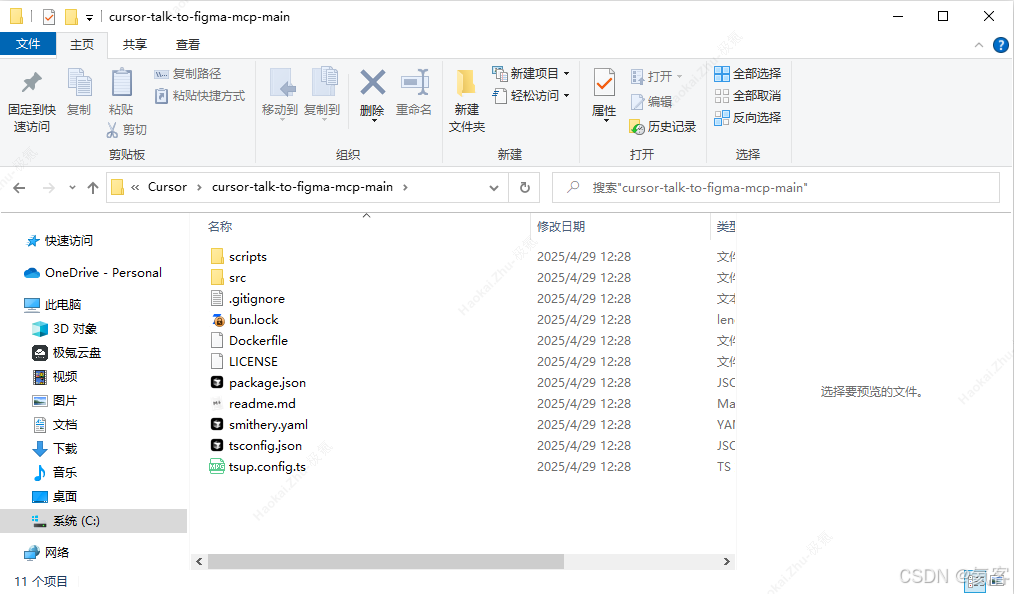The height and width of the screenshot is (594, 1014).
Task: Click Invert Selection (反向选择)
Action: coord(748,118)
